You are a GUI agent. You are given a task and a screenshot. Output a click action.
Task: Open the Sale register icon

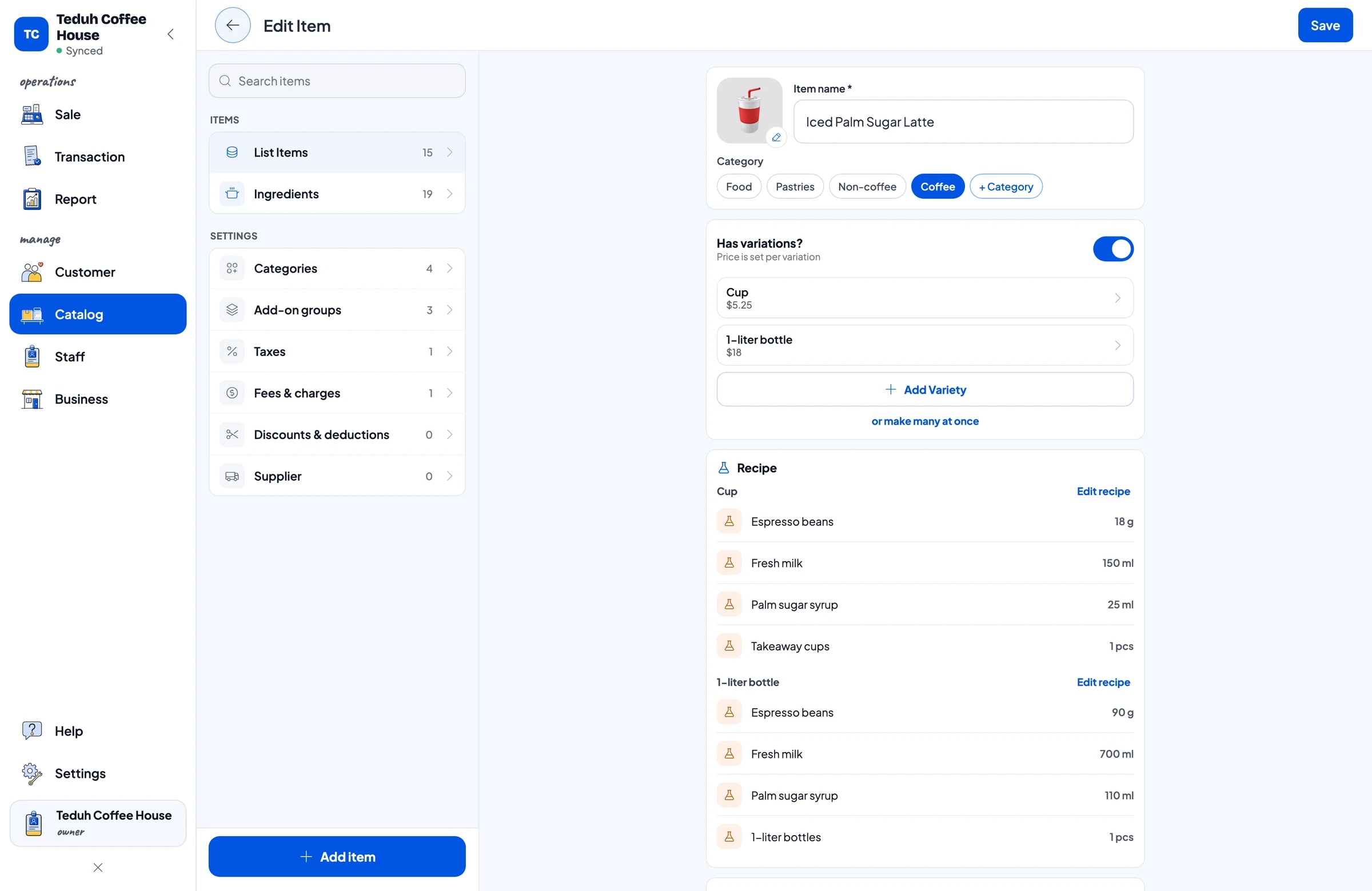[31, 114]
